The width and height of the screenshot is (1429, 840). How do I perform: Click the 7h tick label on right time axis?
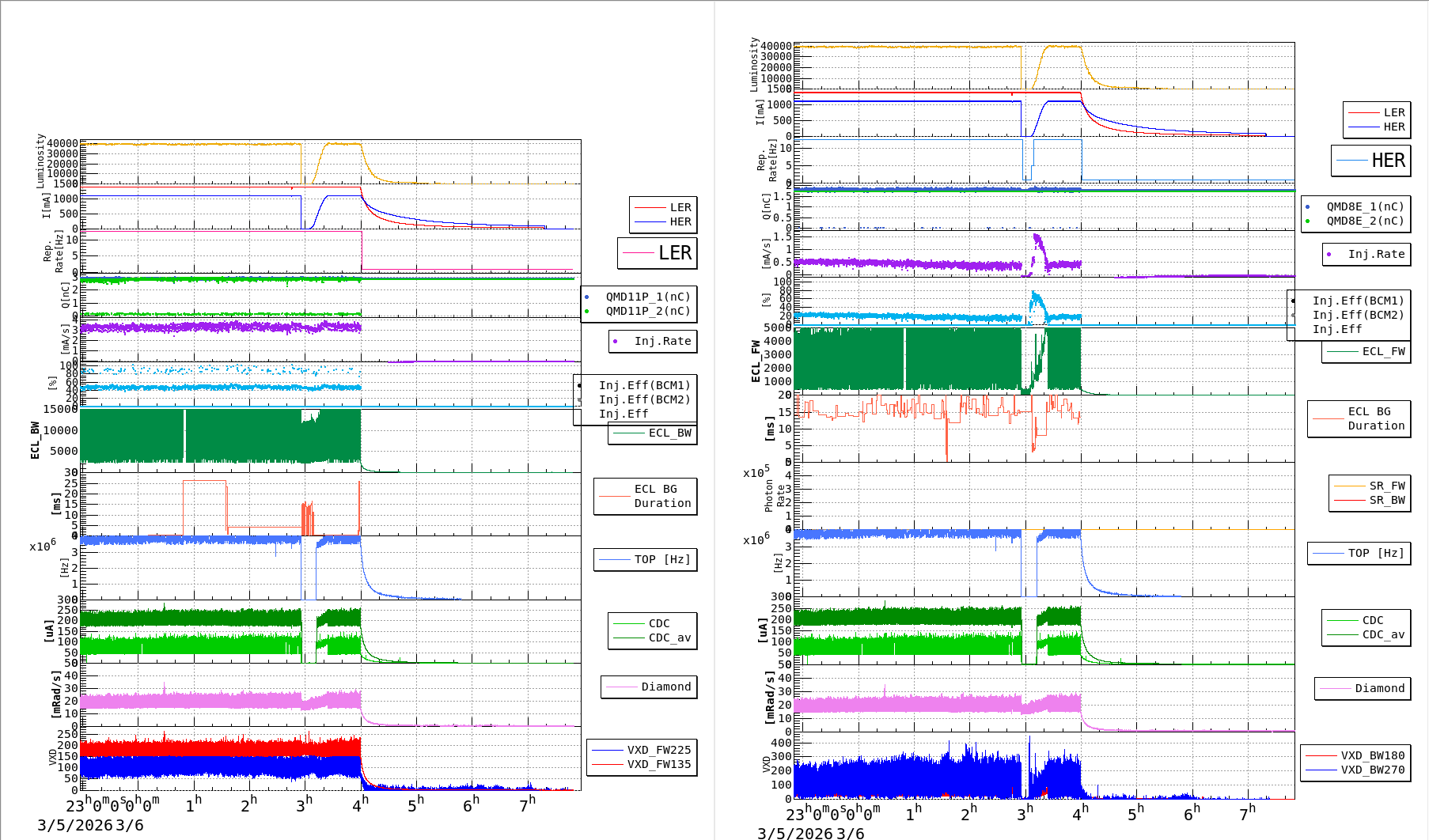(1247, 813)
